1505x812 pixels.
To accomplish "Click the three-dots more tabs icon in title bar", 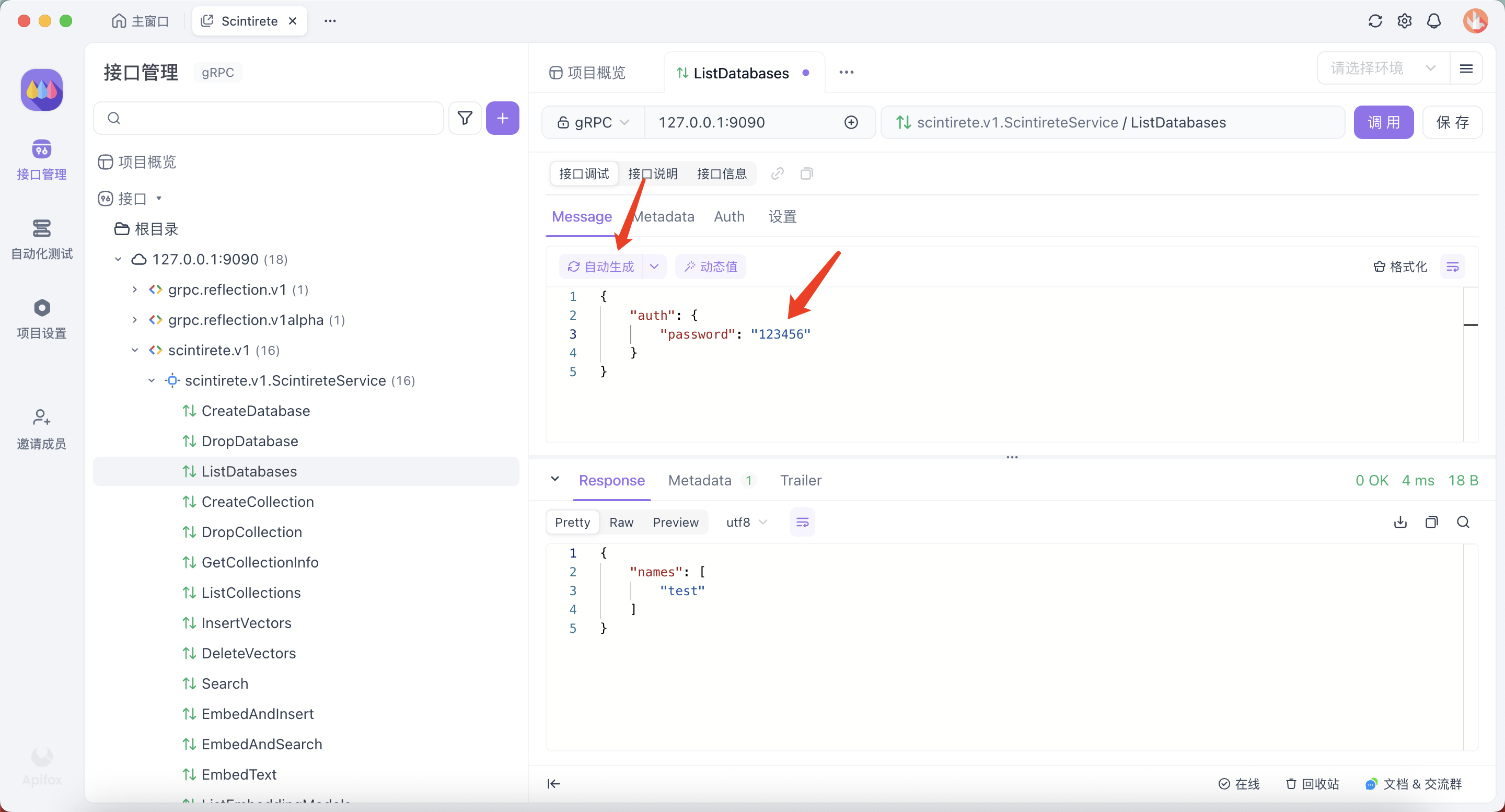I will coord(330,21).
